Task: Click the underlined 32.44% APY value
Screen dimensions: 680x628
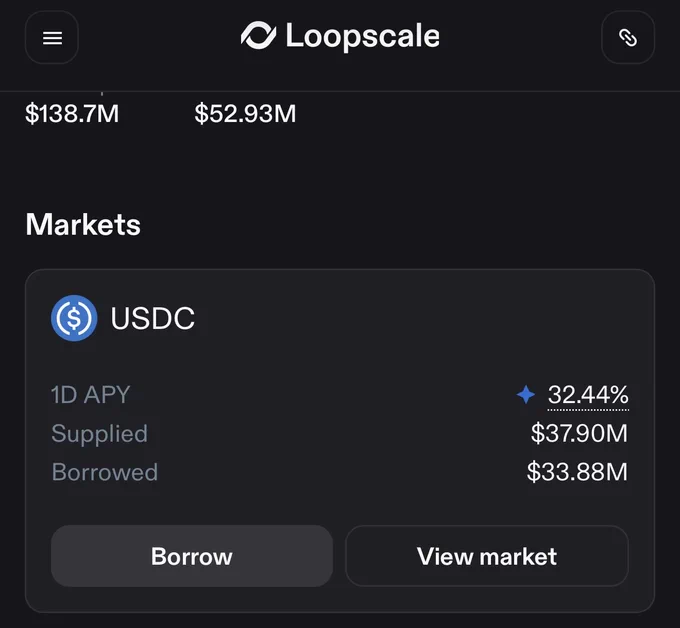Action: [588, 395]
